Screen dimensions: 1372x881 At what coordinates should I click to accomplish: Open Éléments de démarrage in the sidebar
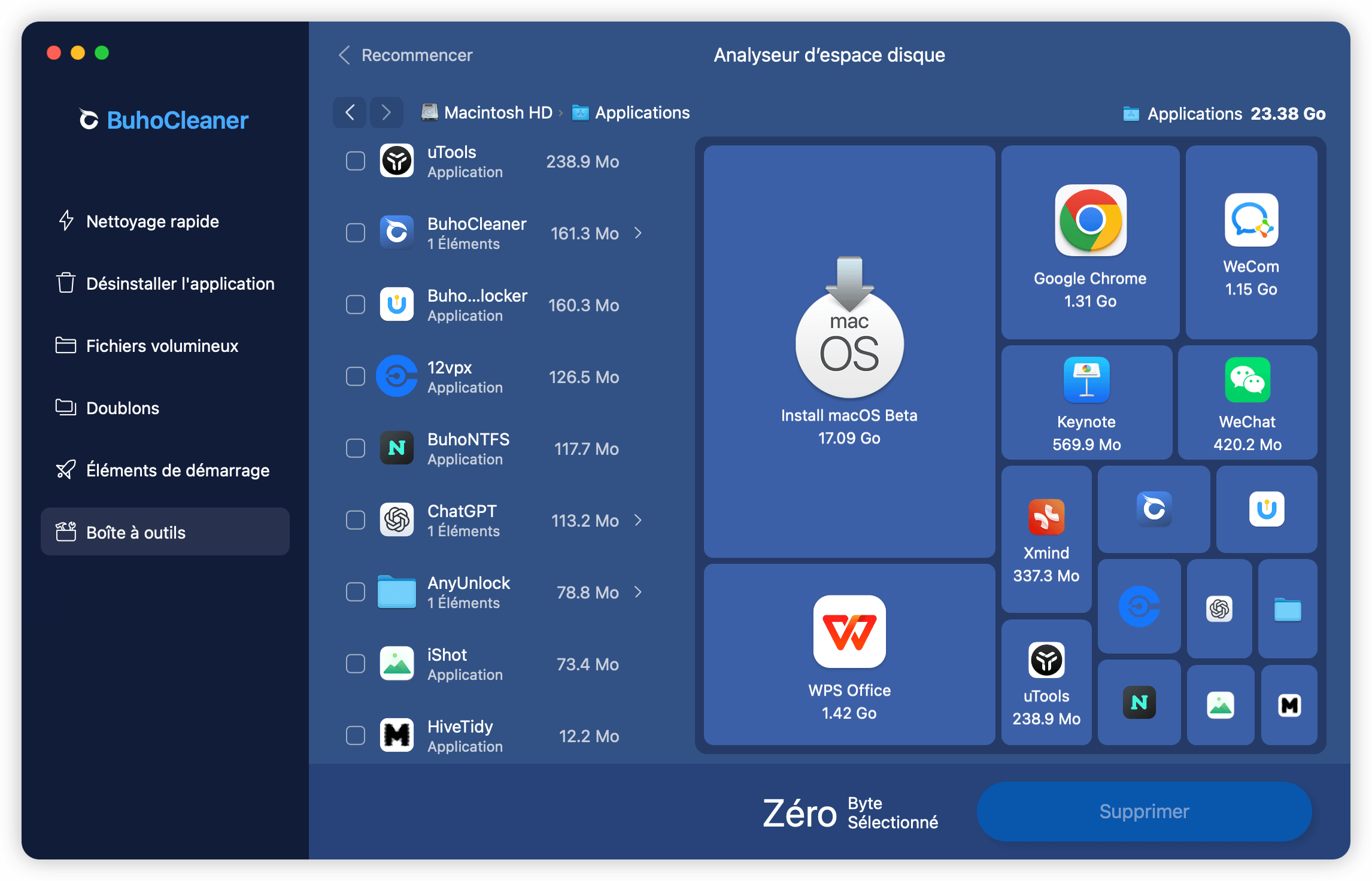(165, 470)
